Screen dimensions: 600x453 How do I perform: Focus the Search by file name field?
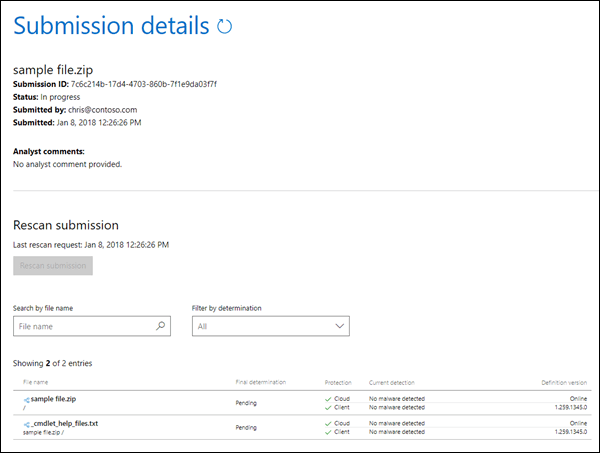click(85, 326)
